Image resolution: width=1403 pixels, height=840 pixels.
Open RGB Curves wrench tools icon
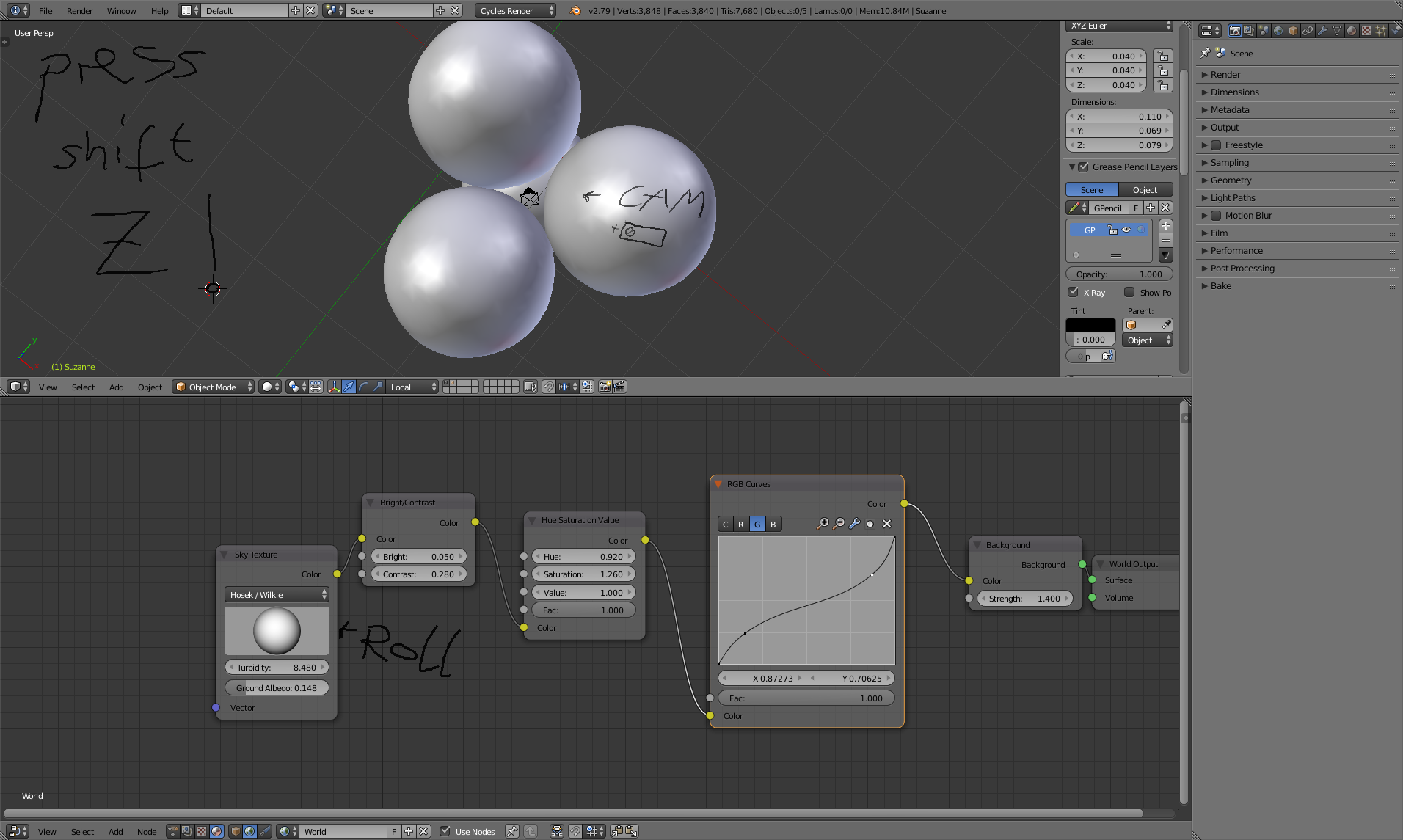[x=854, y=524]
